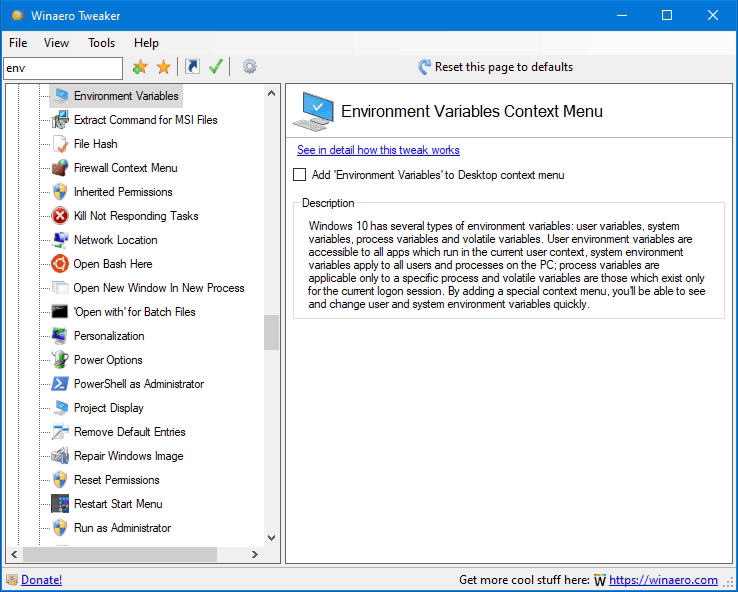The image size is (738, 592).
Task: Select the File Hash tree entry
Action: (96, 144)
